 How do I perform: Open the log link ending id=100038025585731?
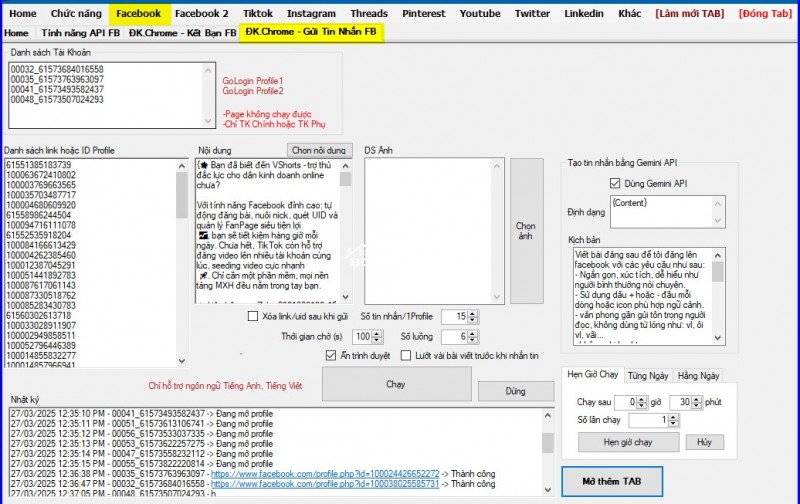325,484
